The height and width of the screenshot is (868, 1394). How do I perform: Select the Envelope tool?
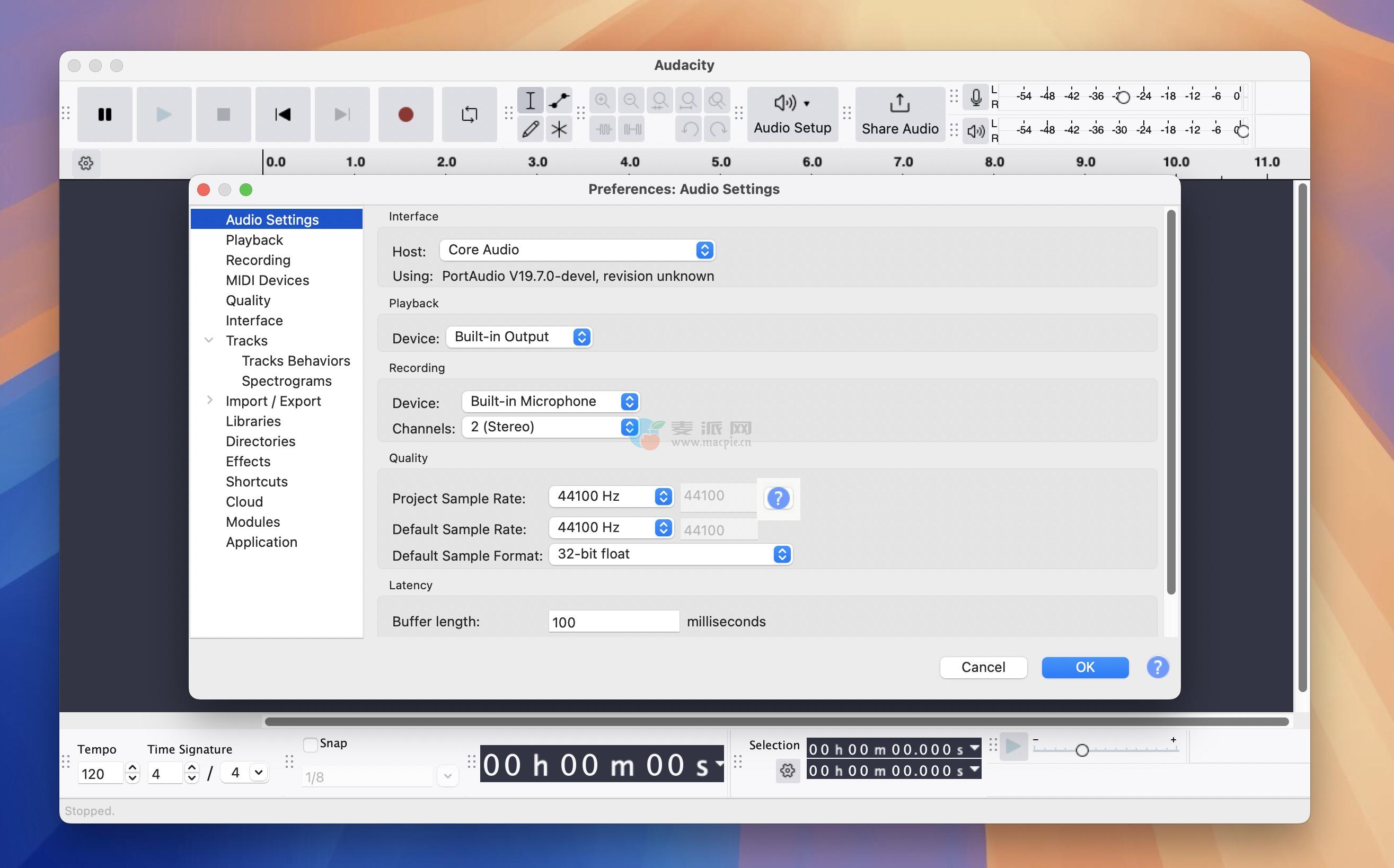coord(559,101)
